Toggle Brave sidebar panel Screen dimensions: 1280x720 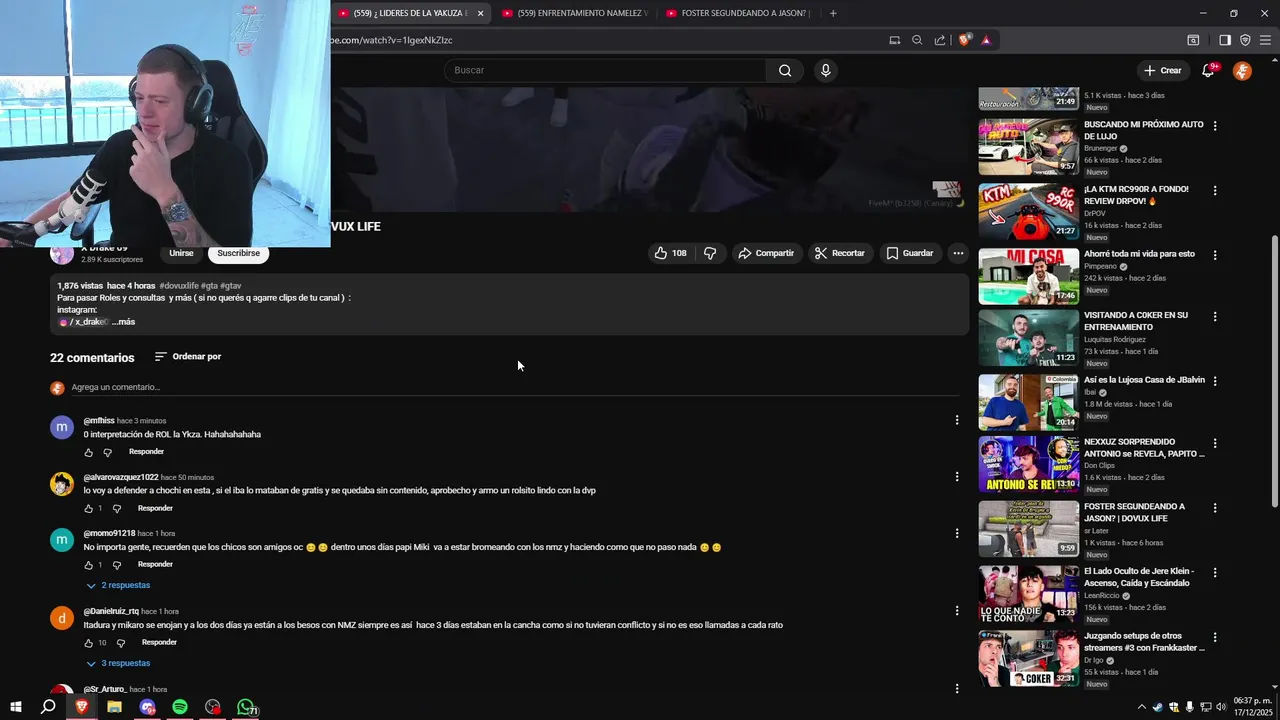(1225, 40)
